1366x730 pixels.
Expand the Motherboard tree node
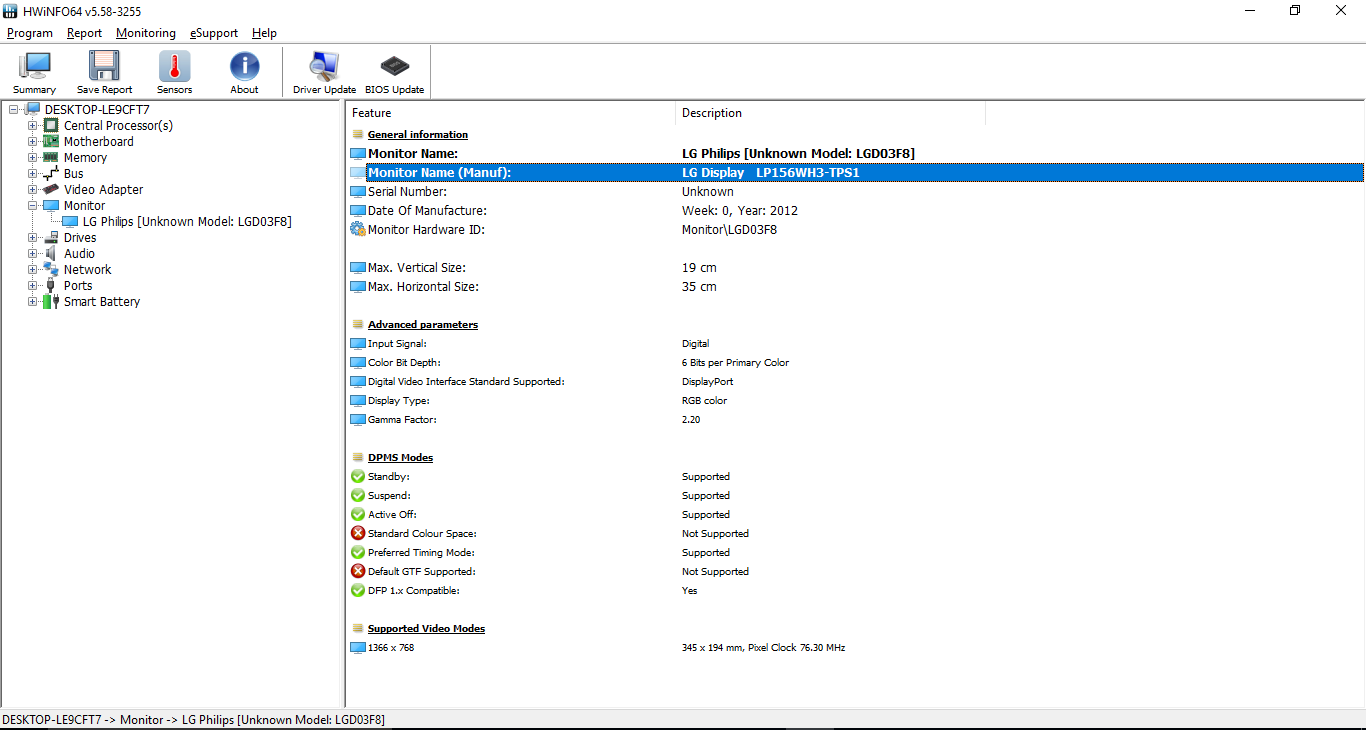tap(33, 141)
